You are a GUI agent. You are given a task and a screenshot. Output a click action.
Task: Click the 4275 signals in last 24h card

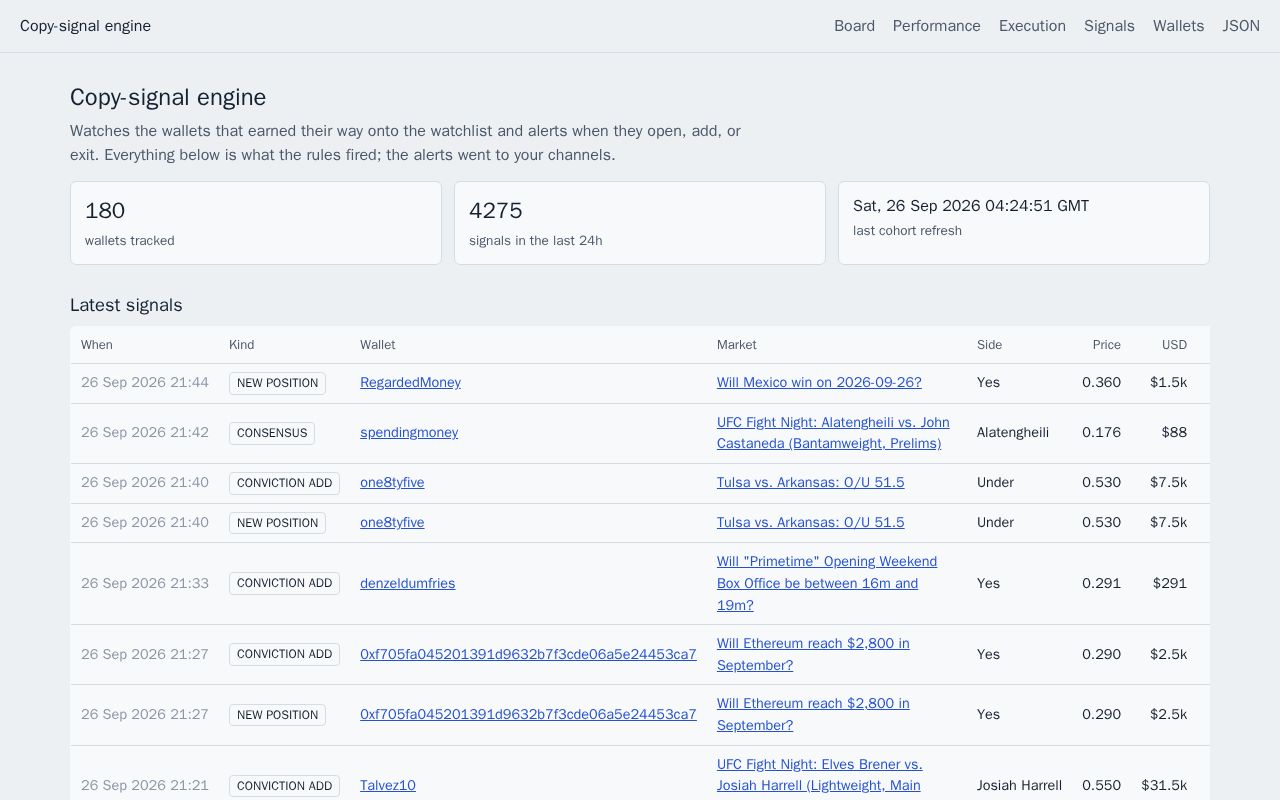click(640, 223)
